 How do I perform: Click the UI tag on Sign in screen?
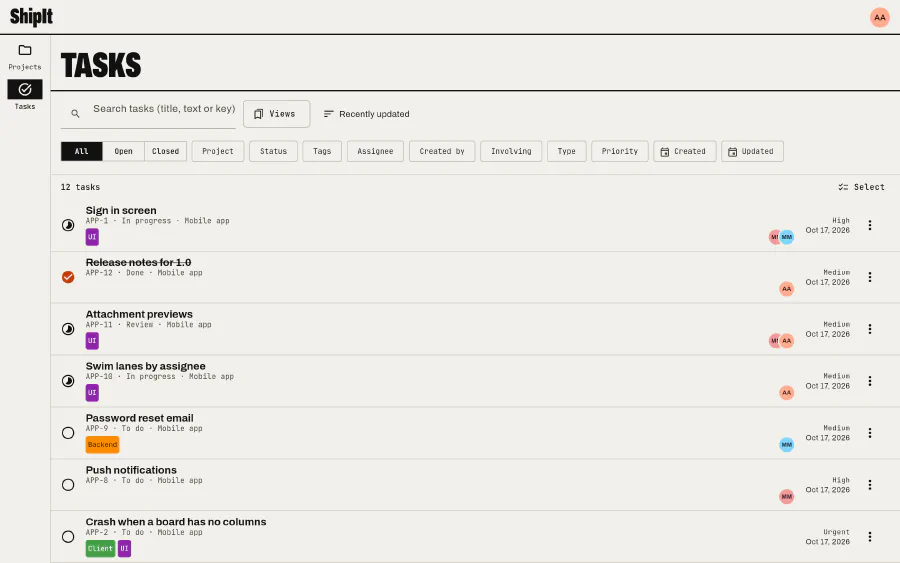click(92, 237)
